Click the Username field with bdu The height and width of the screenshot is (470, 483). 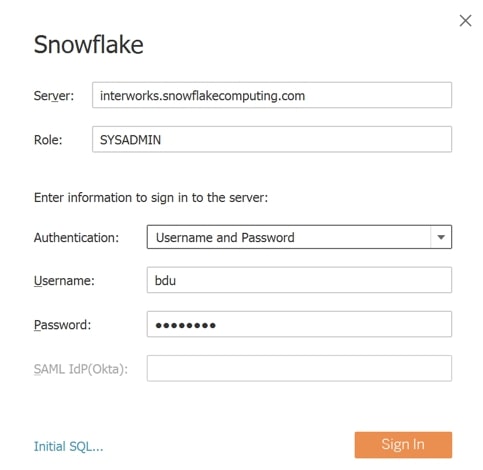click(x=299, y=280)
